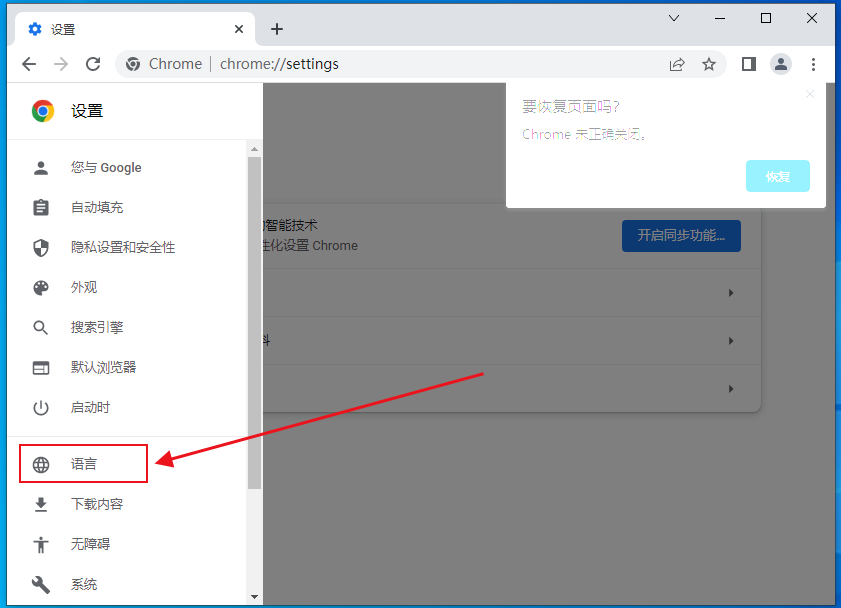
Task: Click the sidebar scrollbar down arrow
Action: coord(254,596)
